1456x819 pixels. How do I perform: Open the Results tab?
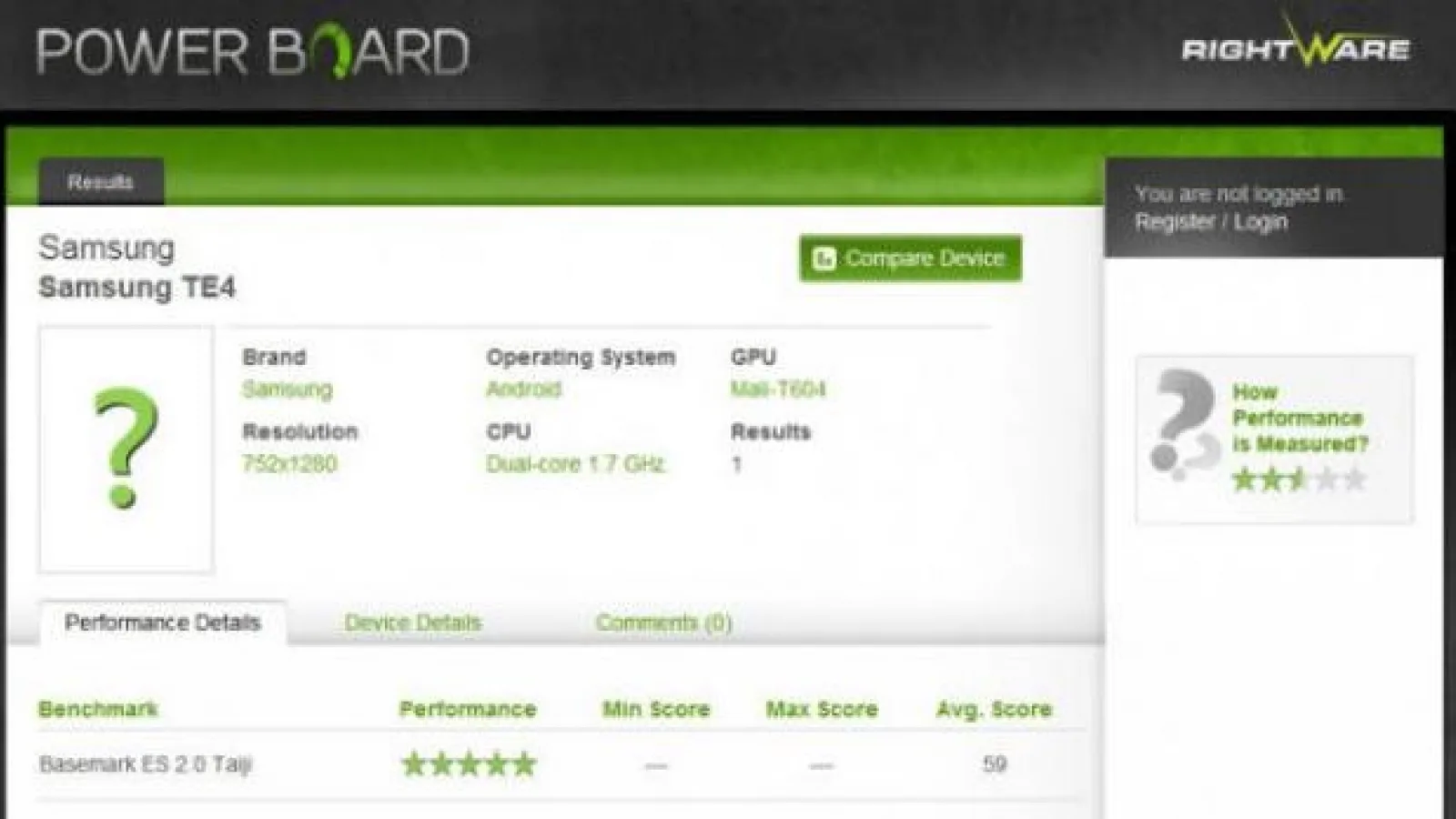(101, 182)
